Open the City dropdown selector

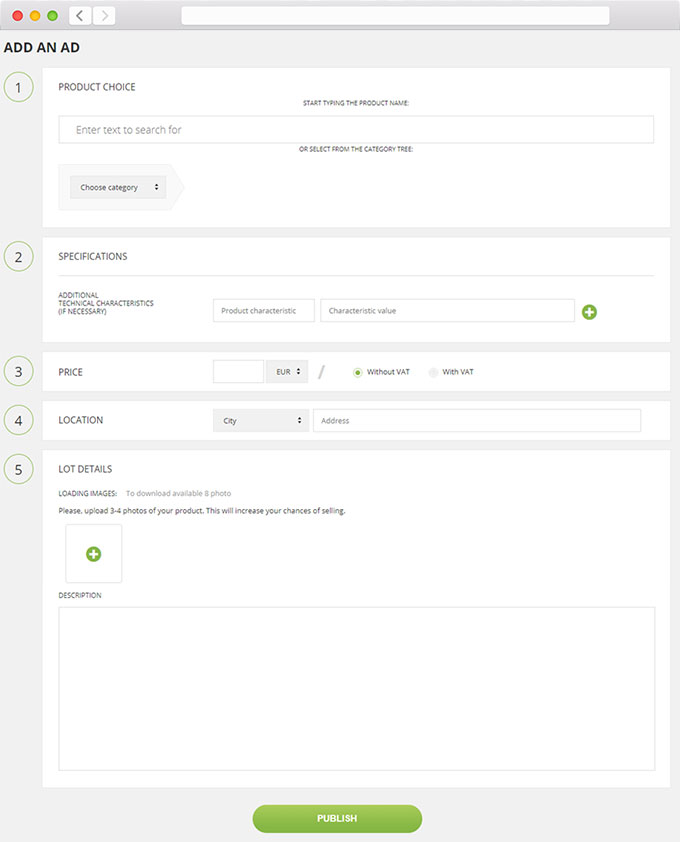[x=260, y=421]
